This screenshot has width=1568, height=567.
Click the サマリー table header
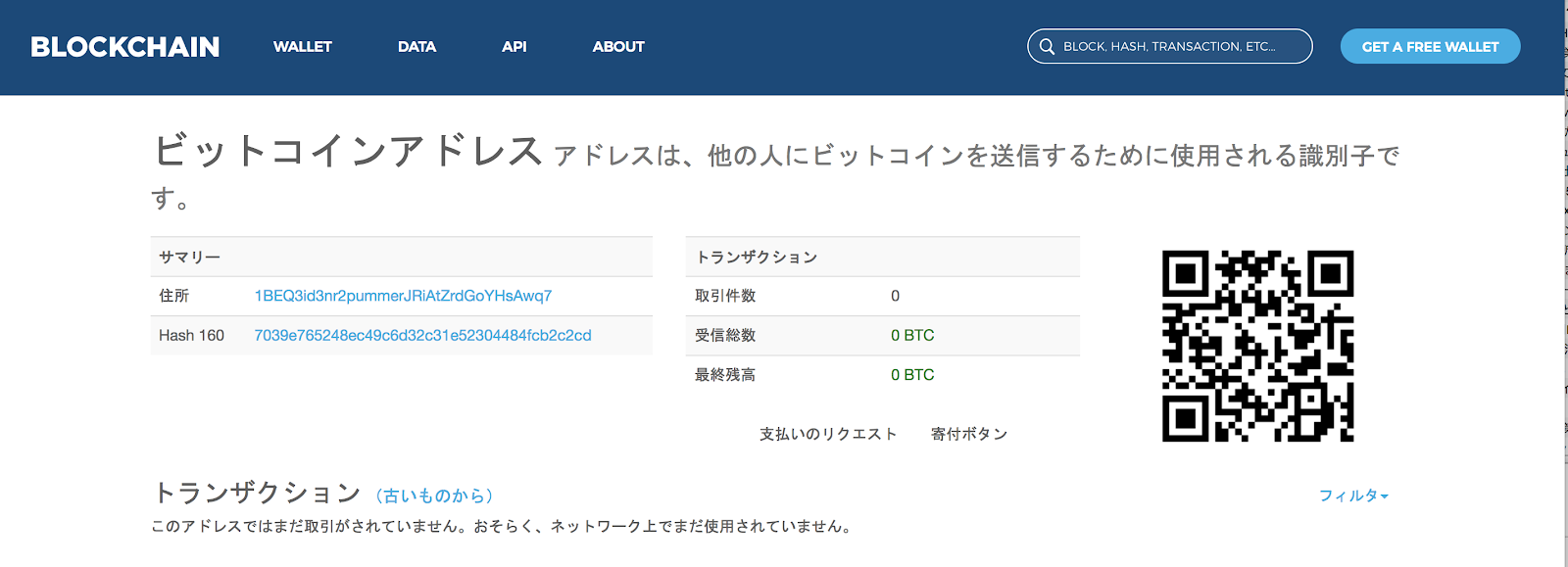pyautogui.click(x=190, y=257)
